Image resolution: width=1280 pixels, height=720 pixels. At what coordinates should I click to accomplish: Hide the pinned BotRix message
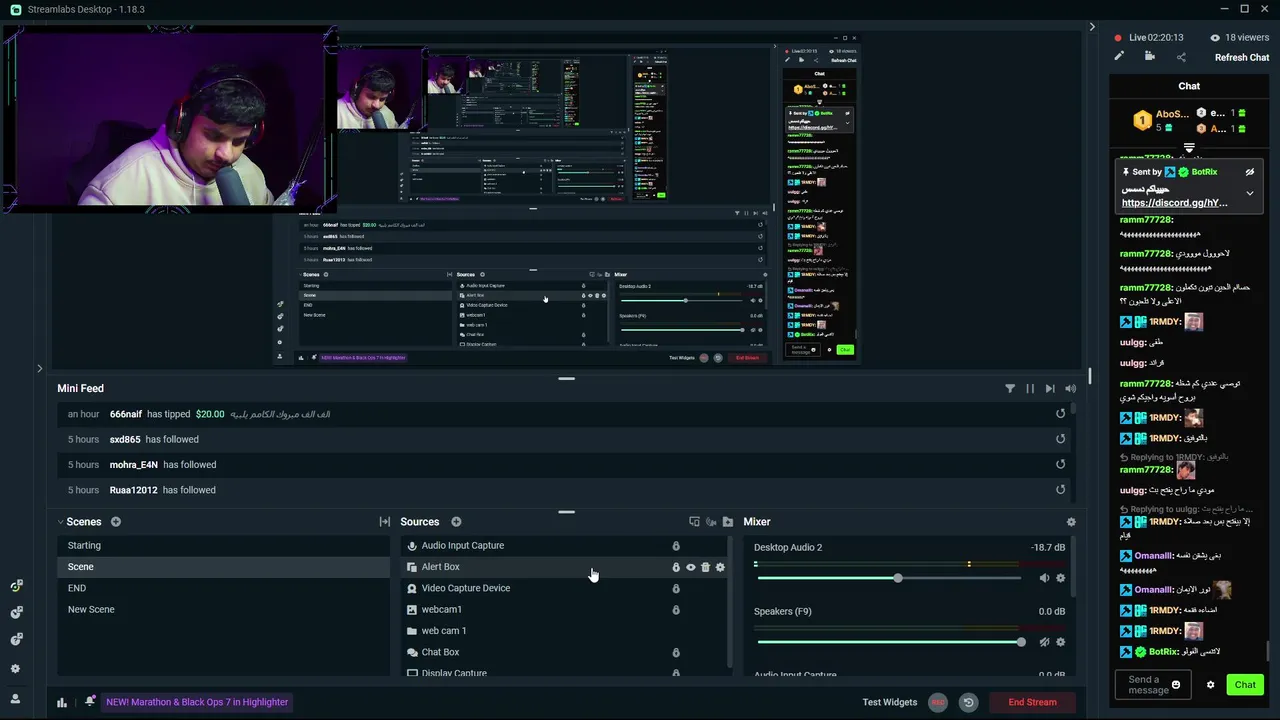1249,172
